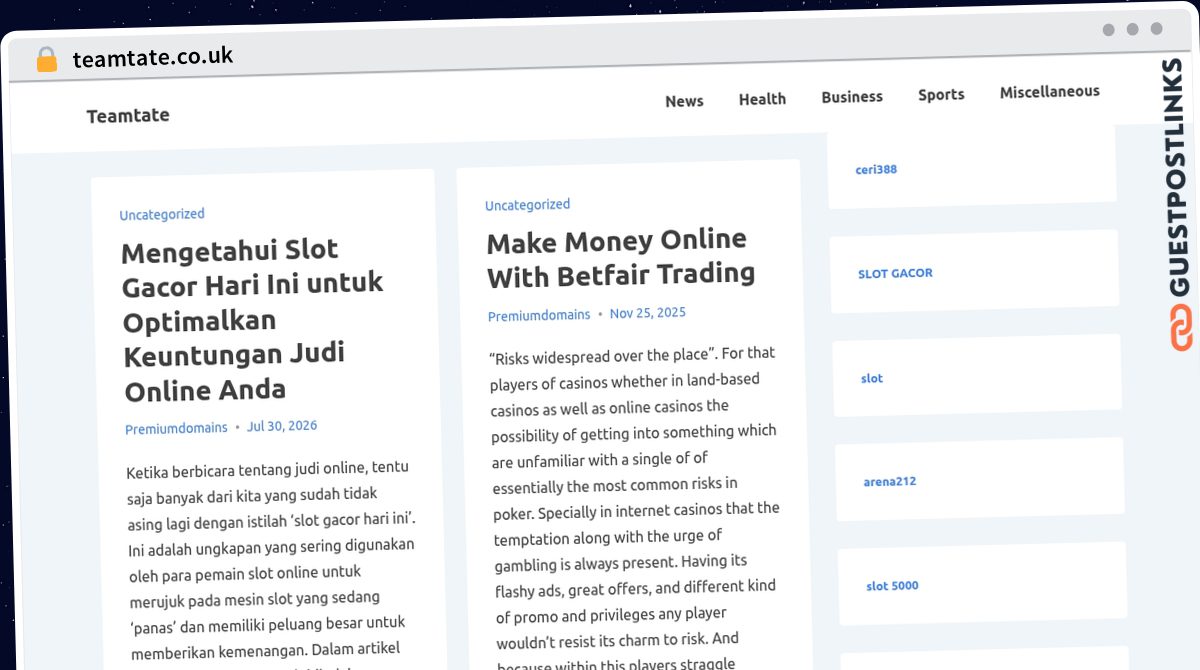
Task: Click Uncategorized above the Betfair Trading article
Action: pyautogui.click(x=527, y=205)
